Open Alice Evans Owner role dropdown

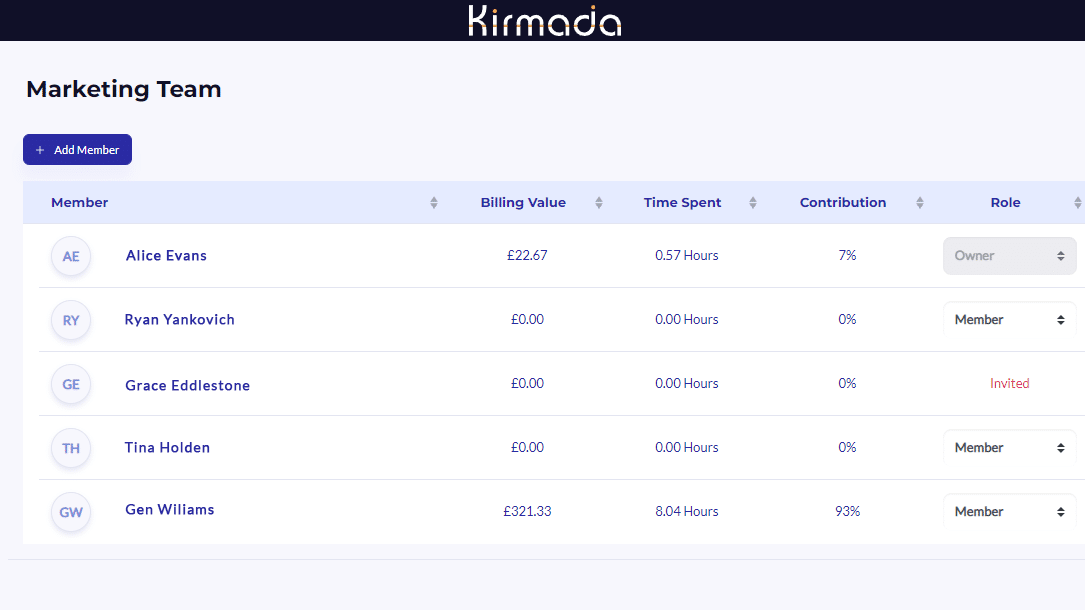[1010, 256]
